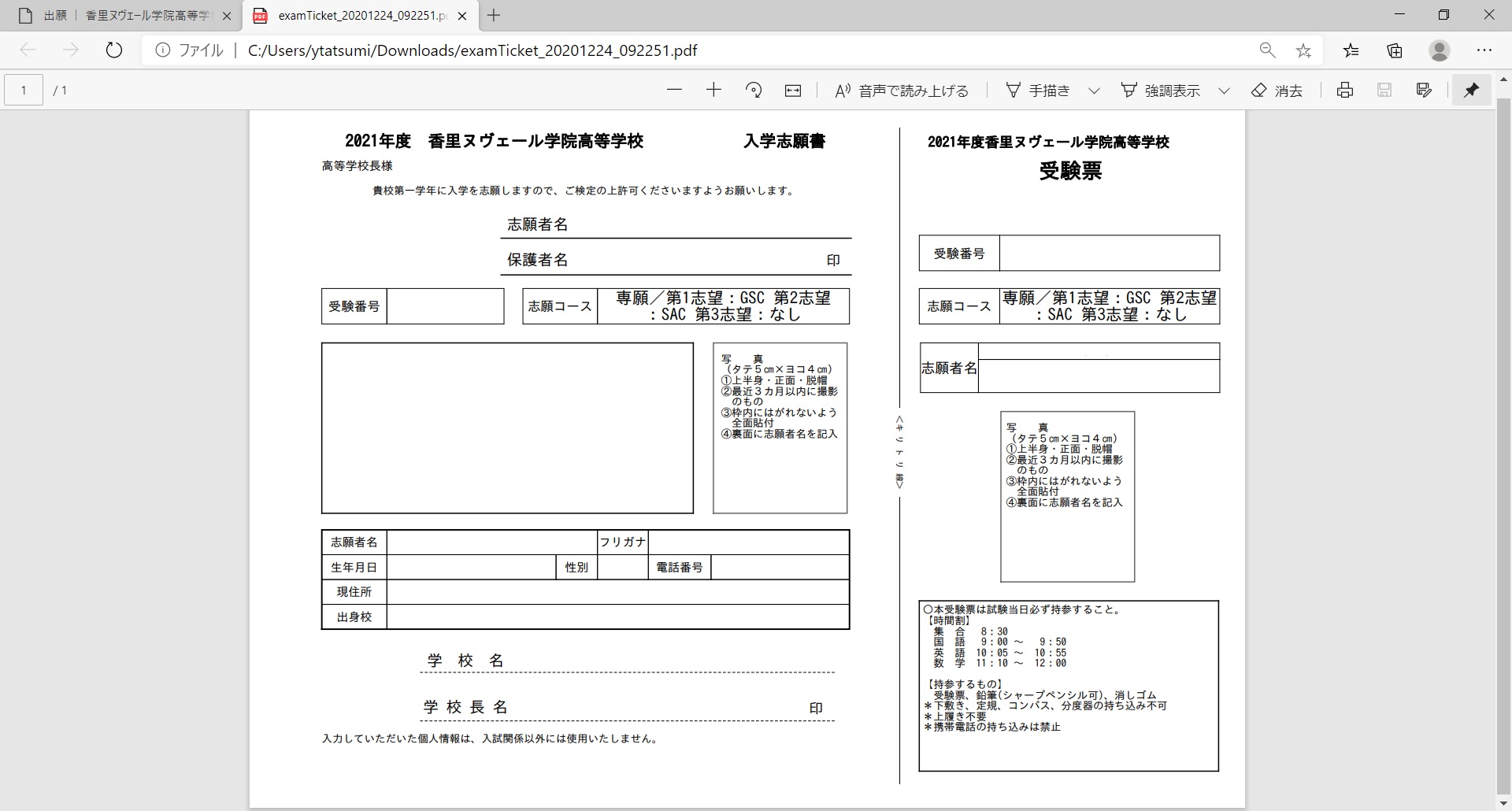Click the save PDF icon
Image resolution: width=1512 pixels, height=811 pixels.
(x=1384, y=90)
